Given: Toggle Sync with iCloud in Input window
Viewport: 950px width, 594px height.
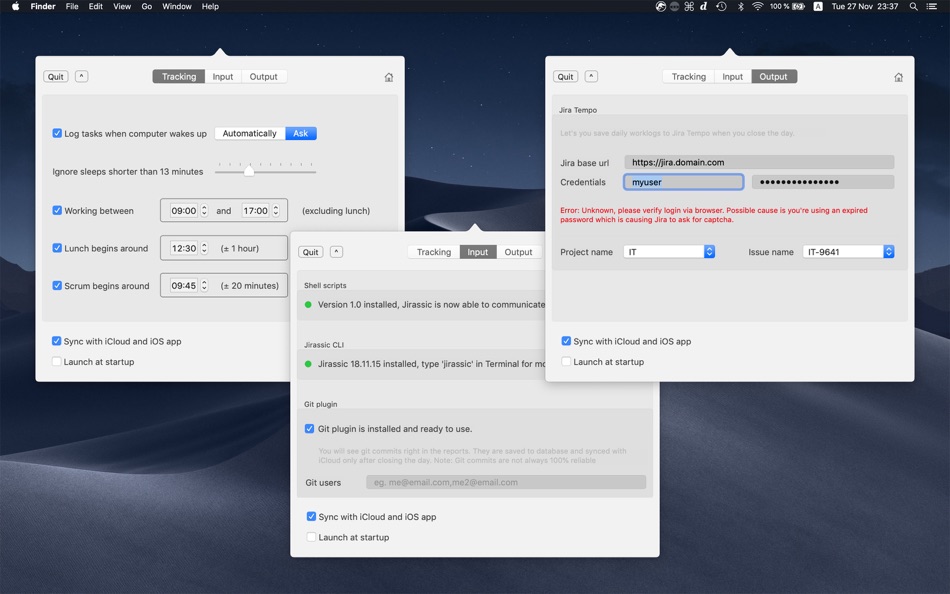Looking at the screenshot, I should click(x=311, y=516).
